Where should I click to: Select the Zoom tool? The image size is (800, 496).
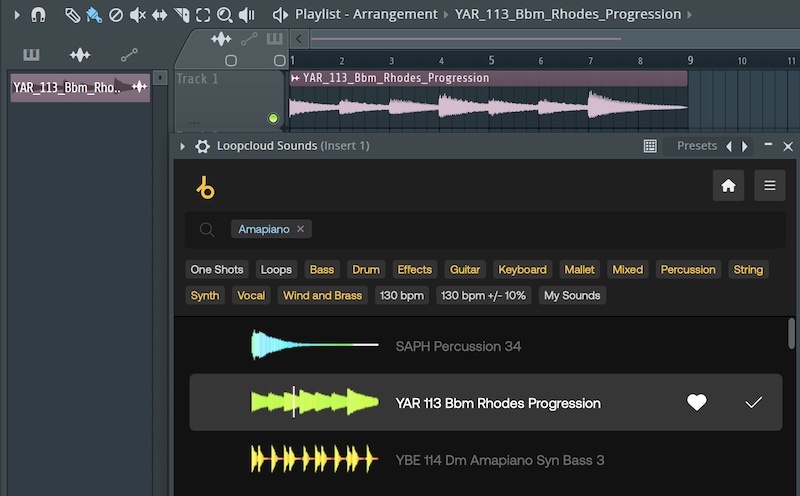click(224, 15)
